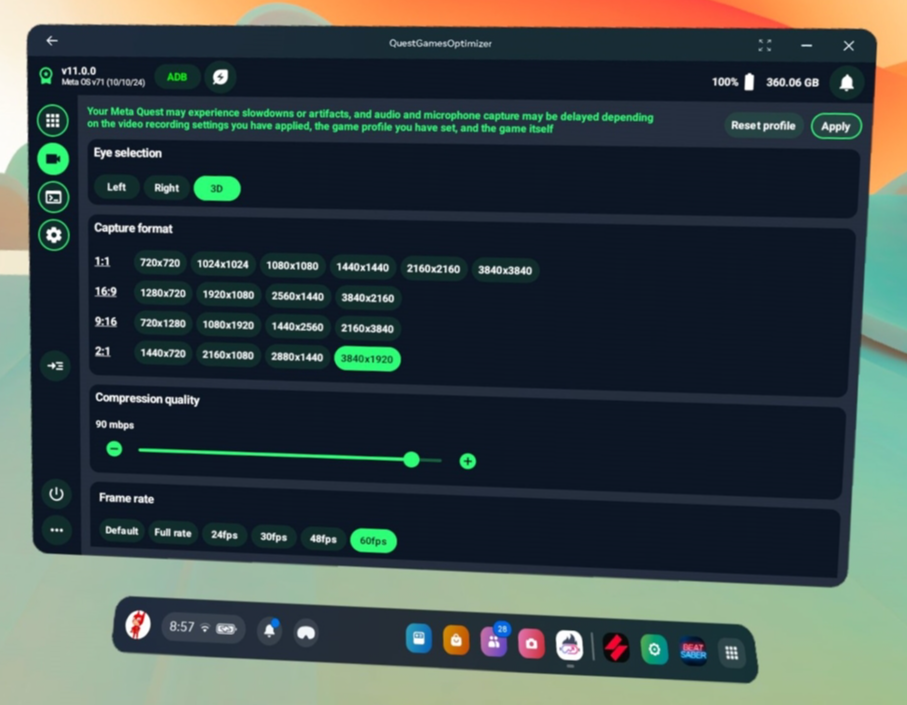Click the power icon in sidebar

click(56, 494)
